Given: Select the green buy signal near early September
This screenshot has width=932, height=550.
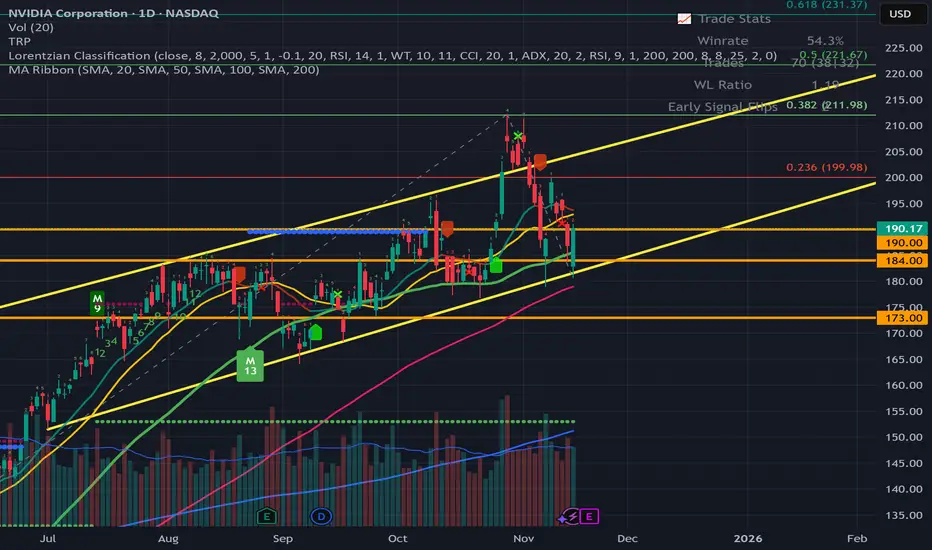Looking at the screenshot, I should (316, 332).
